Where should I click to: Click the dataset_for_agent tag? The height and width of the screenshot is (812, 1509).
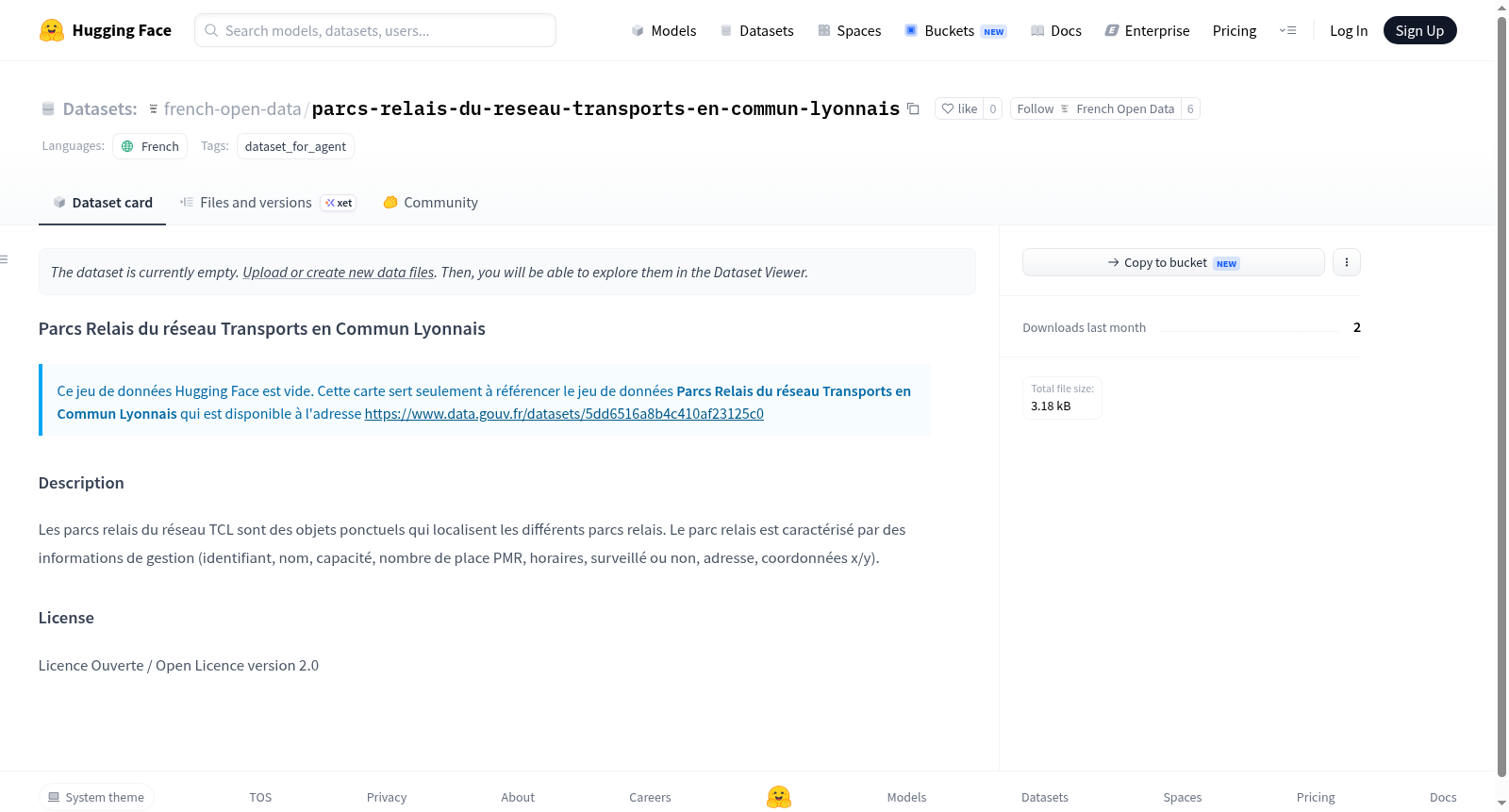295,146
